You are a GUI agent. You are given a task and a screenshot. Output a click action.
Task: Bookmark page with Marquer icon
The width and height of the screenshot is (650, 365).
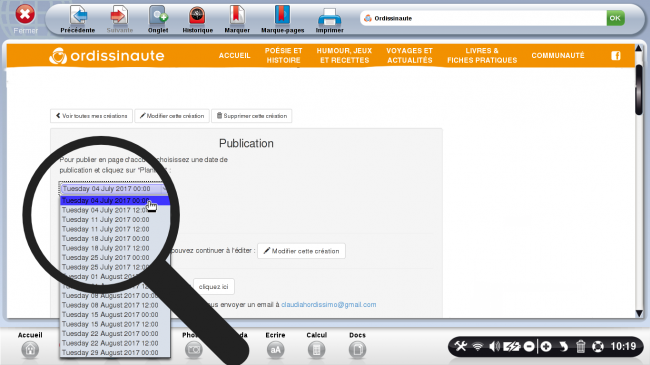coord(237,15)
